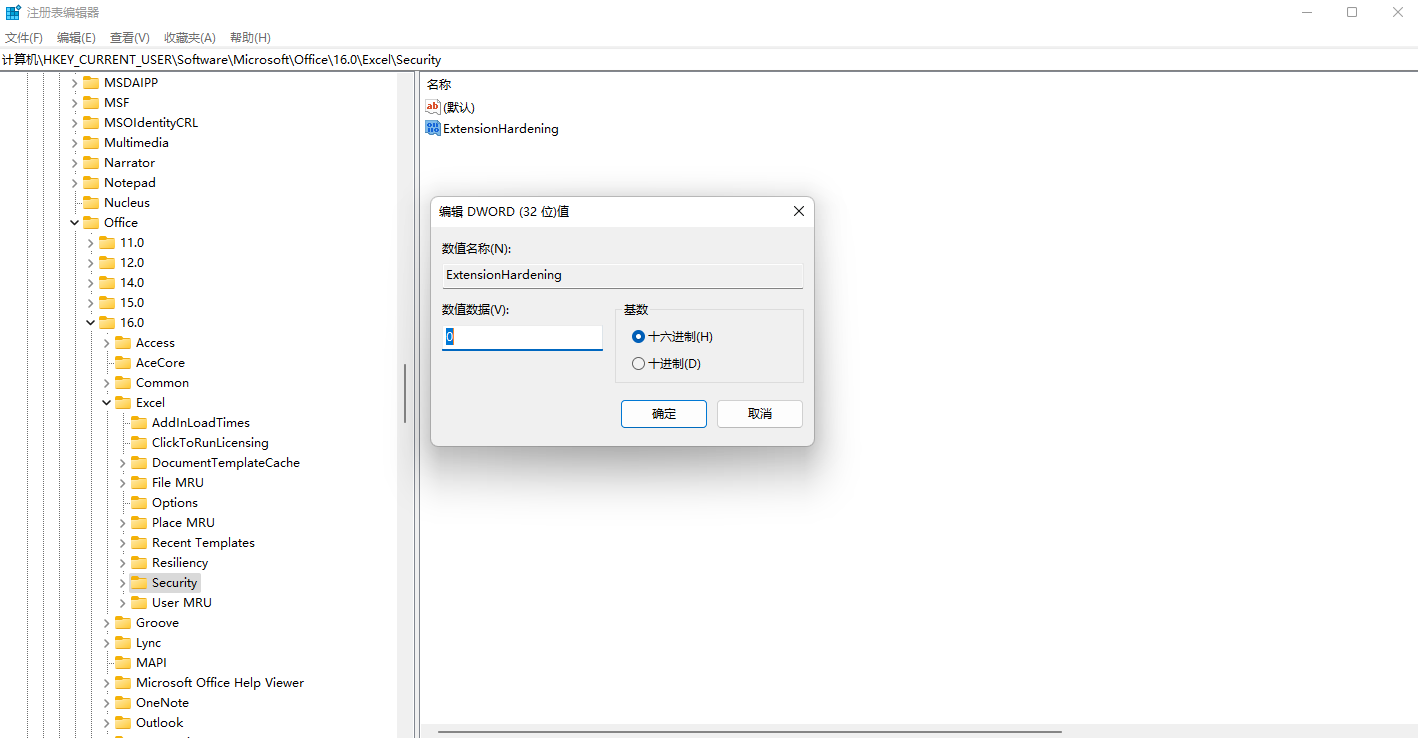This screenshot has height=738, width=1418.
Task: Click the Registry Editor app icon in title bar
Action: [13, 12]
